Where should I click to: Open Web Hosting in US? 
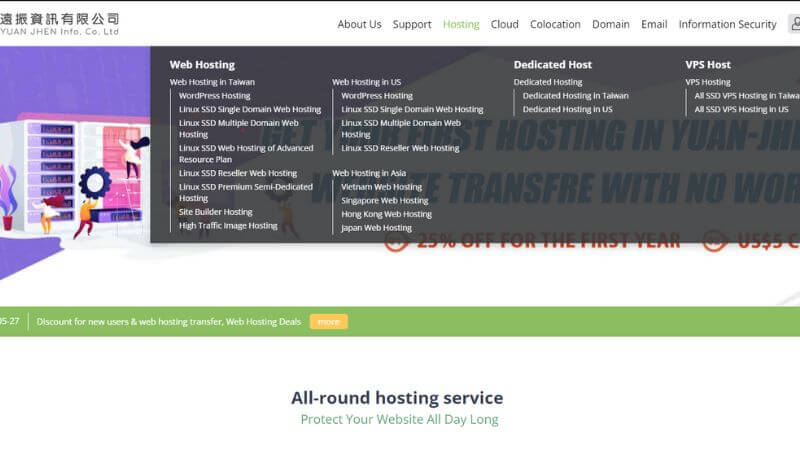pyautogui.click(x=366, y=82)
